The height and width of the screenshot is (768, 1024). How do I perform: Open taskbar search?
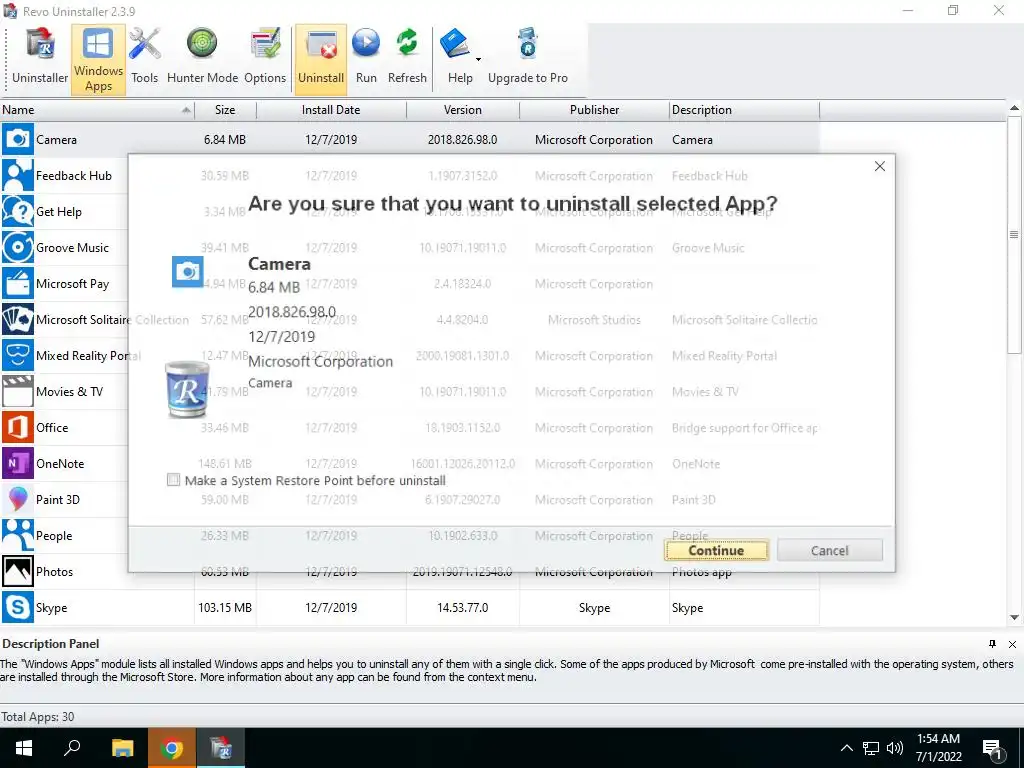coord(72,748)
